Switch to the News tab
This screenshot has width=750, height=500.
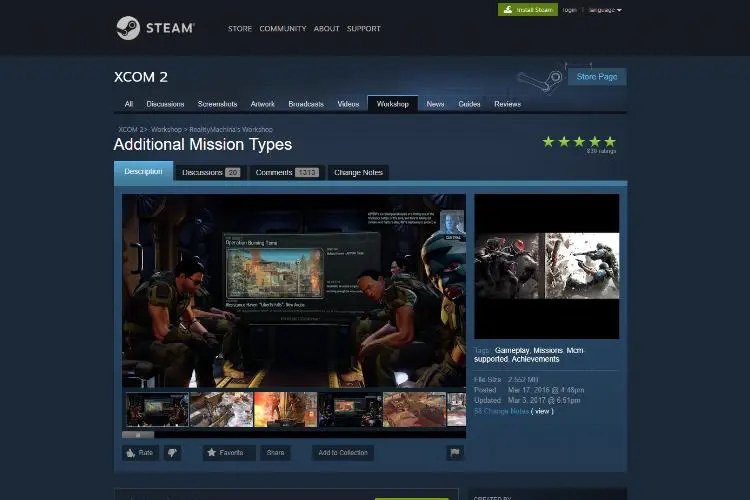(435, 104)
